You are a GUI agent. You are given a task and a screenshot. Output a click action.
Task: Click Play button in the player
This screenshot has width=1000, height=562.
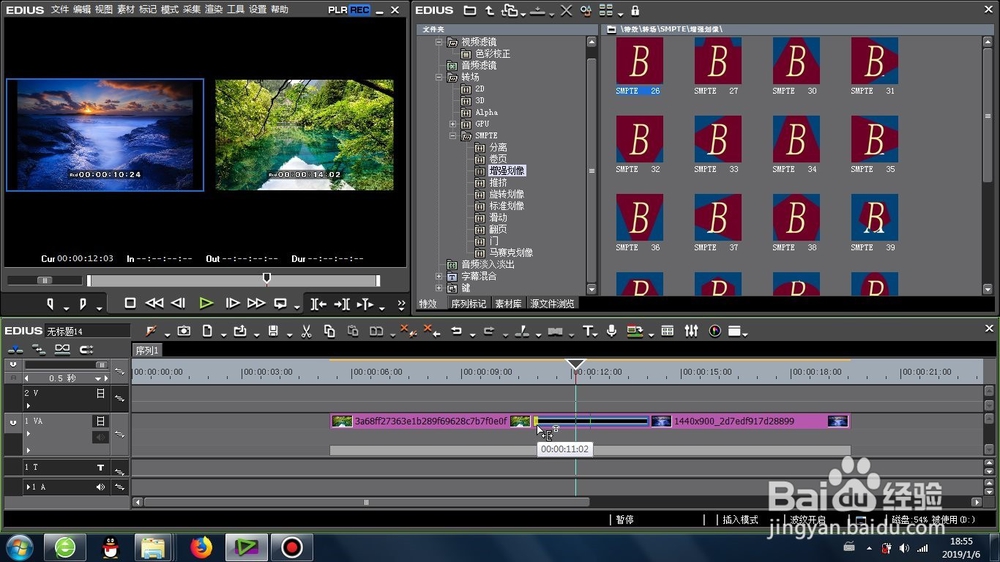tap(205, 304)
